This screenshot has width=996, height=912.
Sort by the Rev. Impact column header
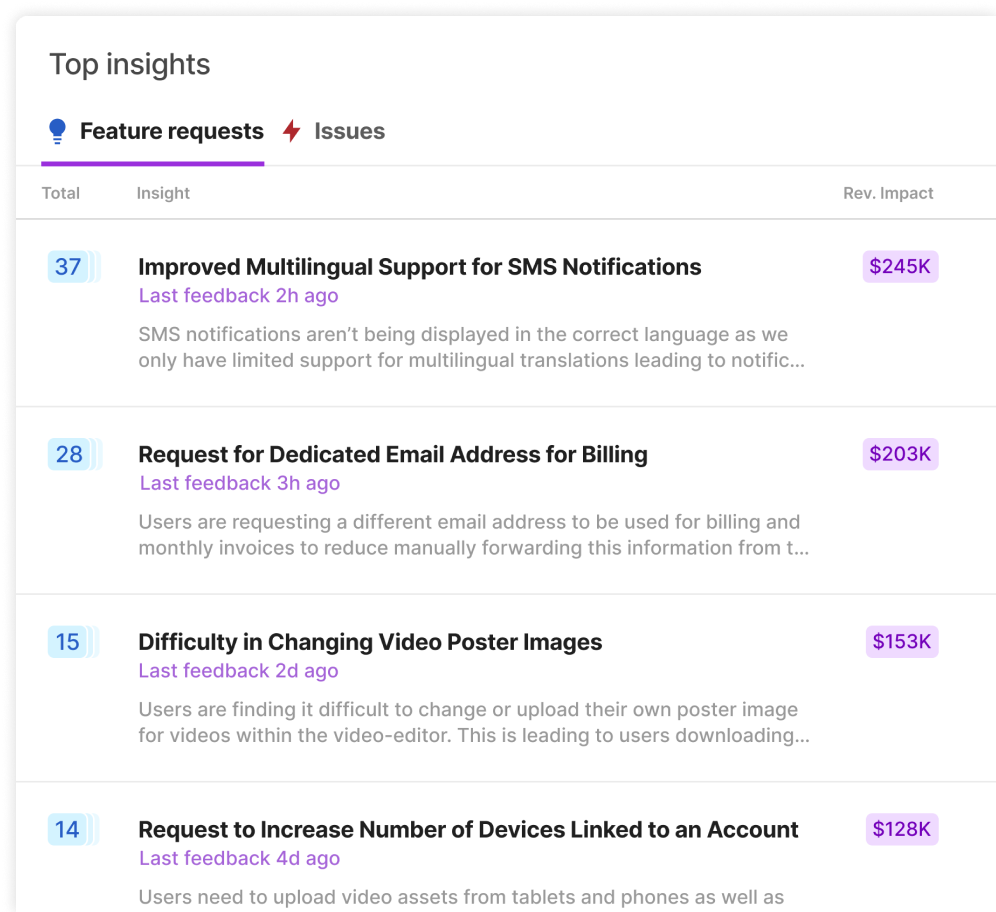(x=888, y=193)
